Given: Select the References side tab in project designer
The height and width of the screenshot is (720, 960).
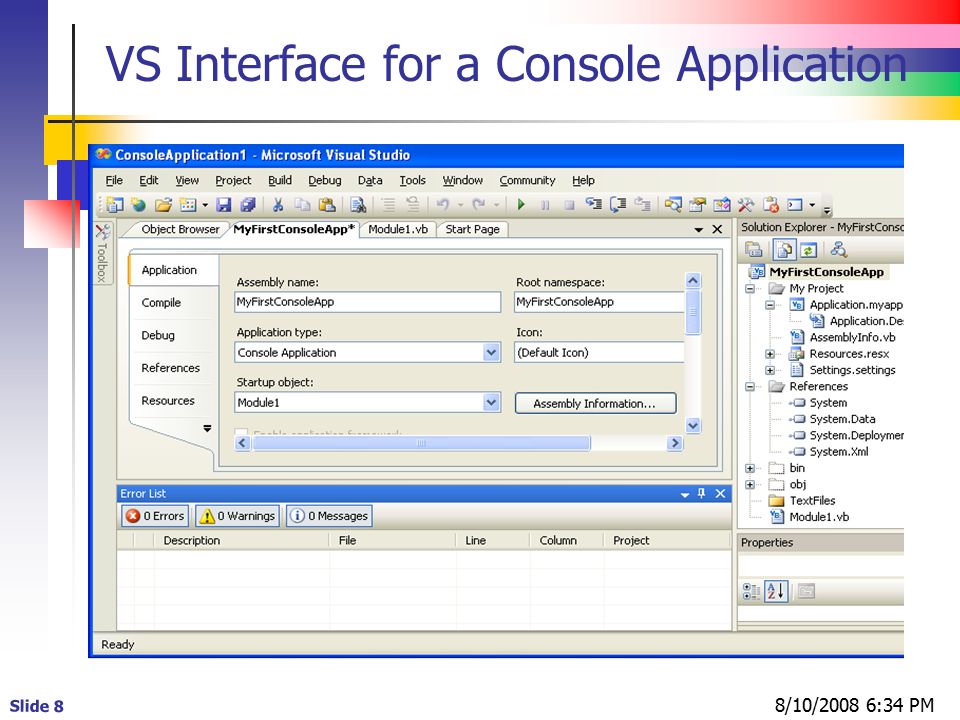Looking at the screenshot, I should [x=171, y=368].
